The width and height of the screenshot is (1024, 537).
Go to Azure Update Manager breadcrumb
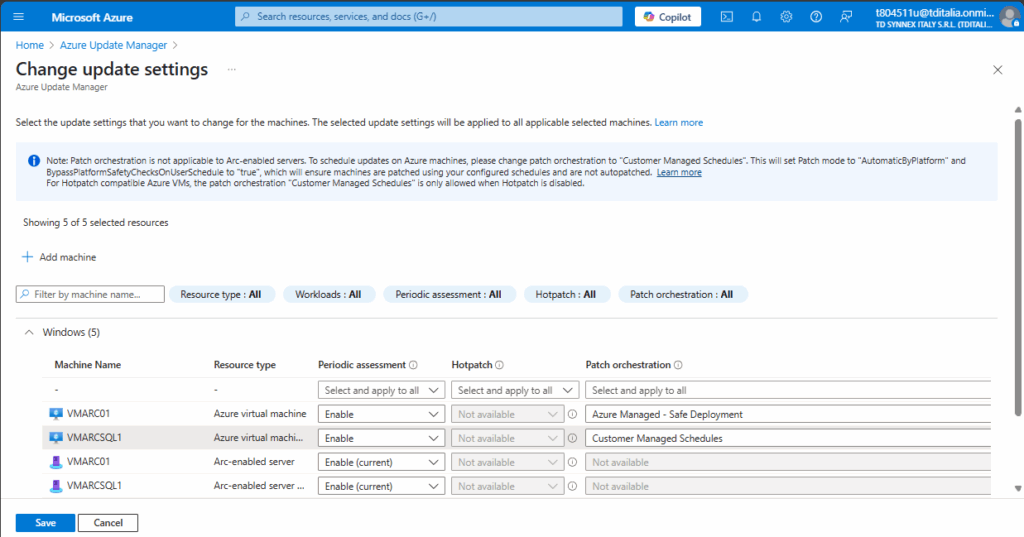pos(114,45)
